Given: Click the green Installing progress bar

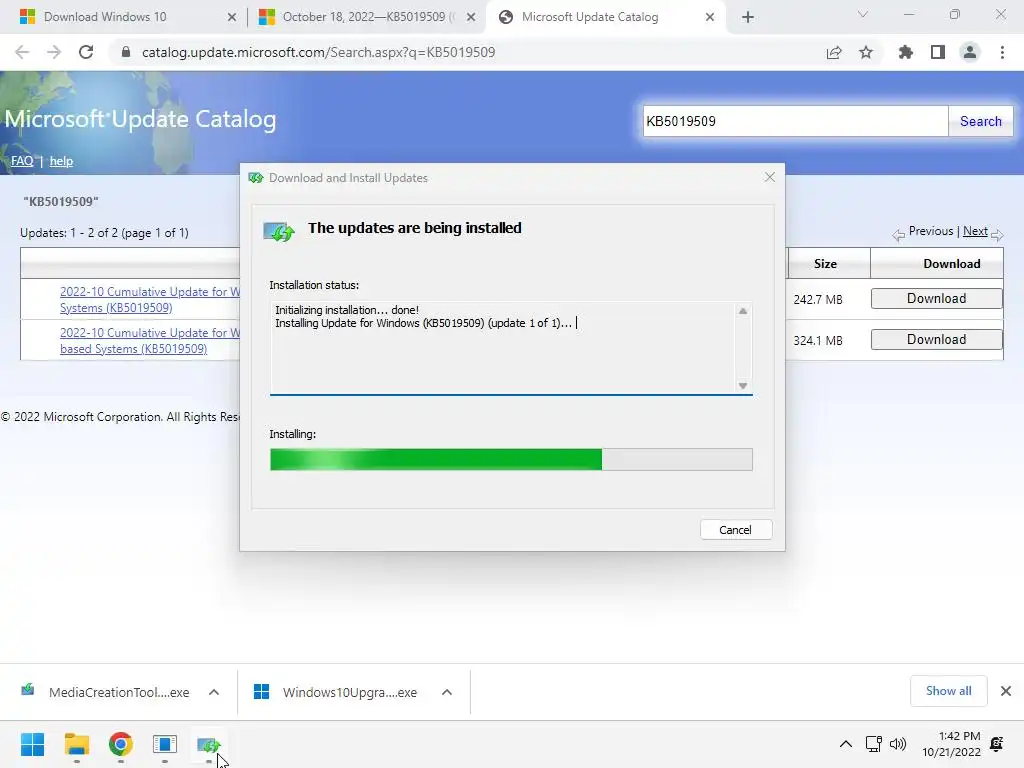Looking at the screenshot, I should click(511, 459).
